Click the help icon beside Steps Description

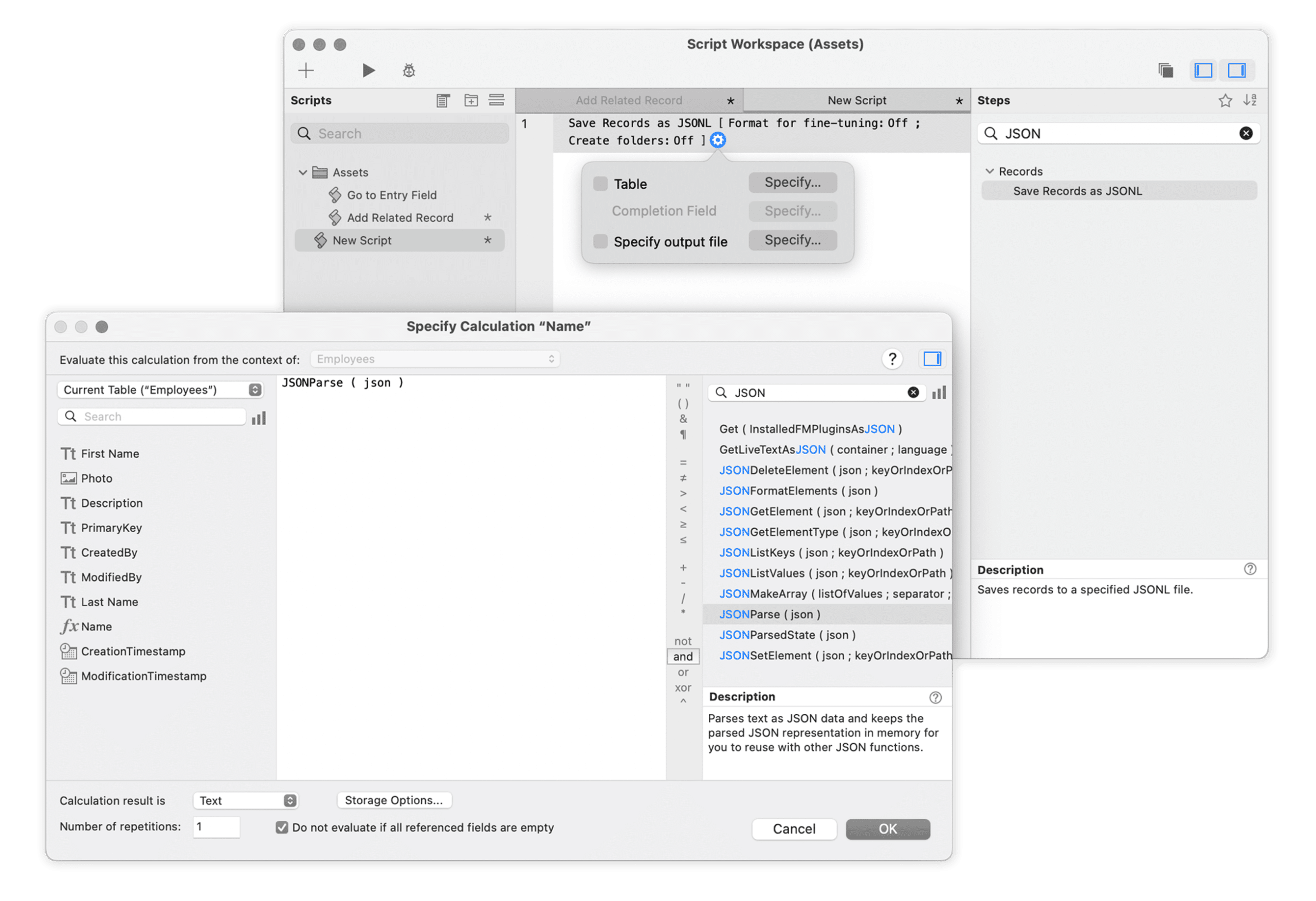tap(1250, 569)
